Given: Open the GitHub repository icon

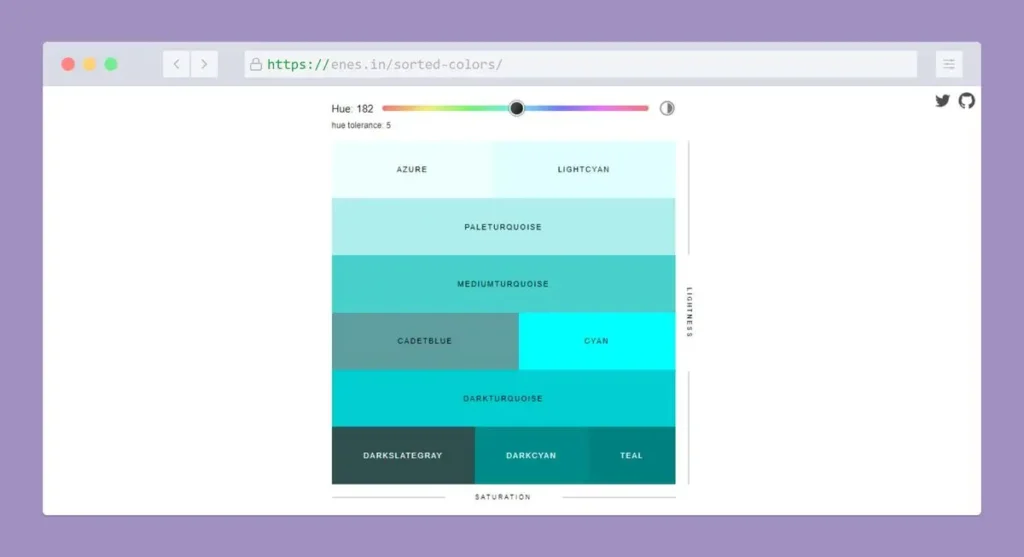Looking at the screenshot, I should (966, 101).
